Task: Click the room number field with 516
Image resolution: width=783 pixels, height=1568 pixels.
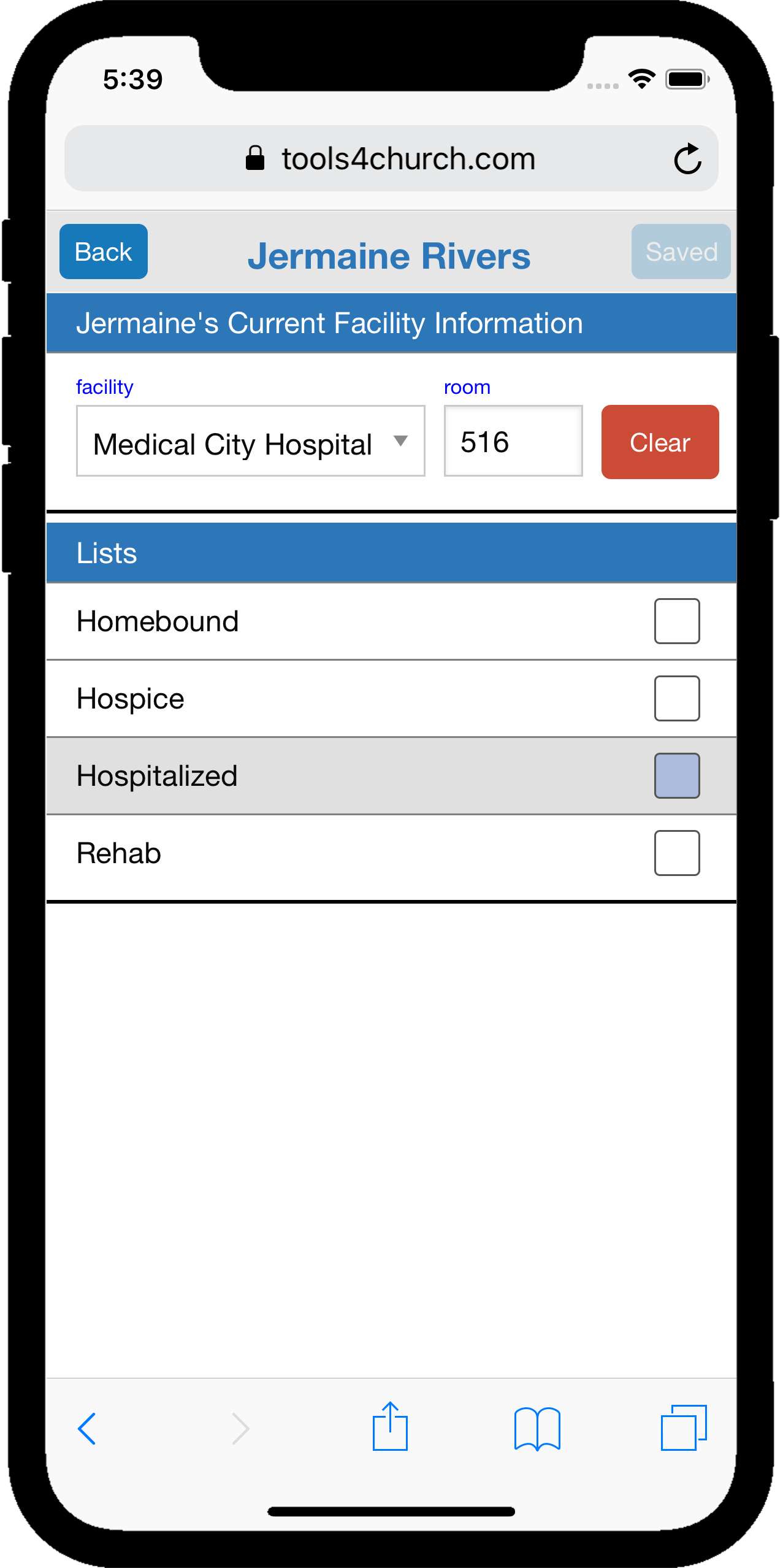Action: [x=513, y=442]
